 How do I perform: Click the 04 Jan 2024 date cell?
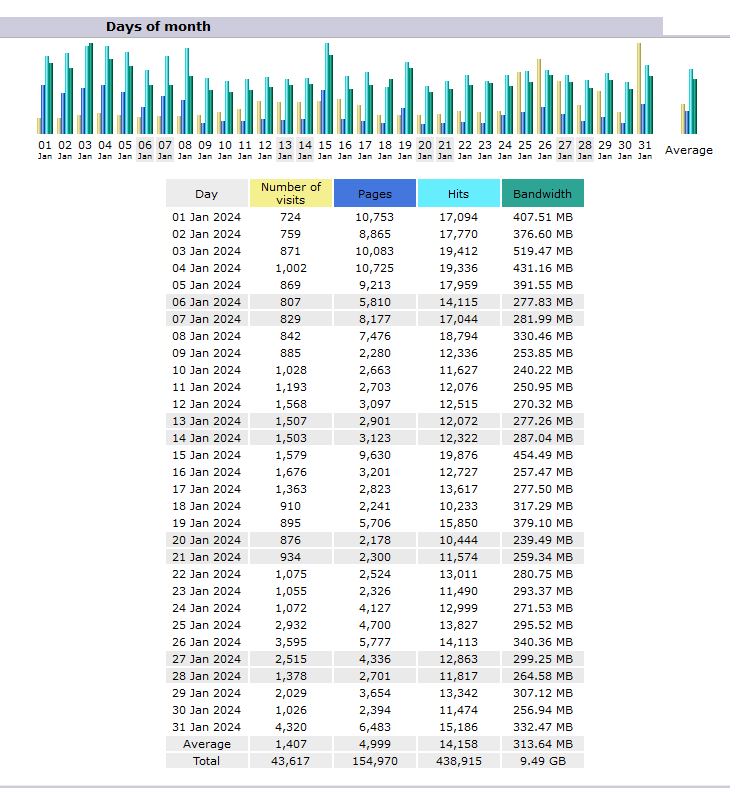coord(206,268)
